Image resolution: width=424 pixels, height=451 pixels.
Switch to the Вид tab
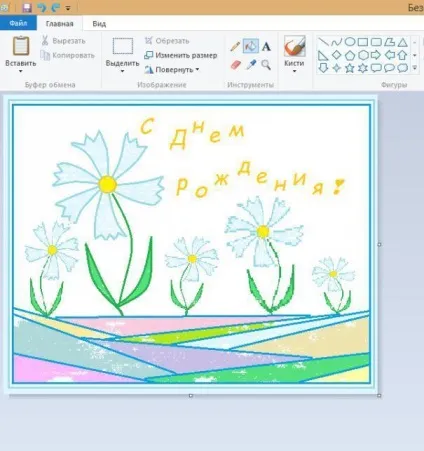tap(99, 24)
